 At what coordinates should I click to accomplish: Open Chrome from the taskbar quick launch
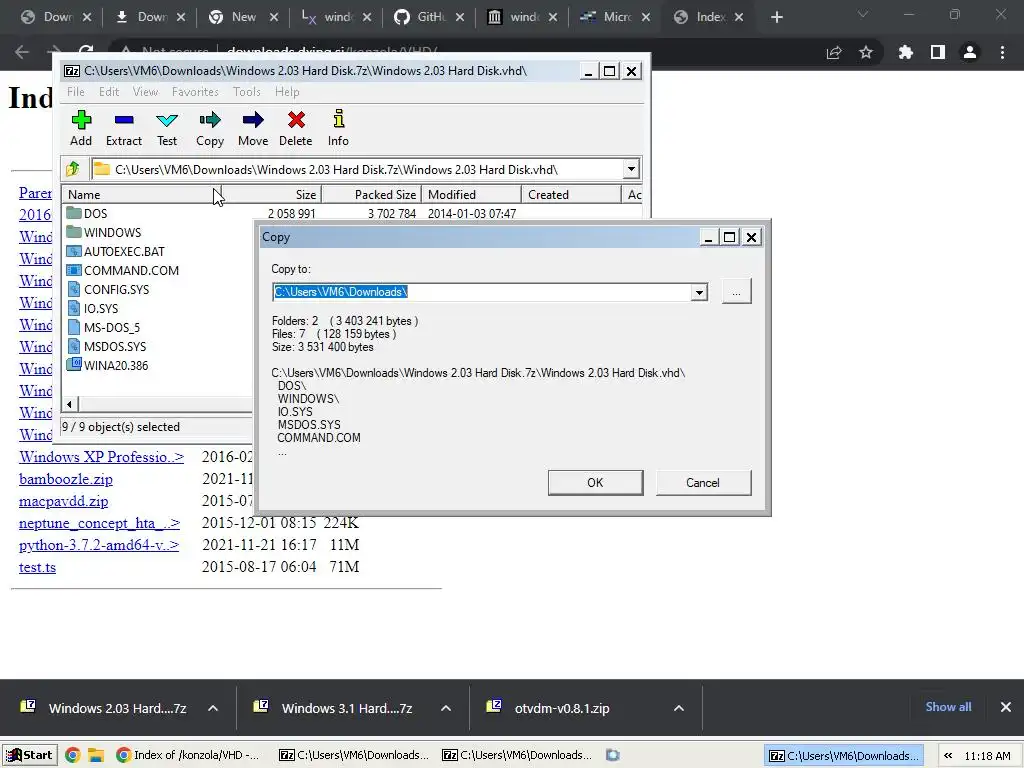tap(72, 756)
